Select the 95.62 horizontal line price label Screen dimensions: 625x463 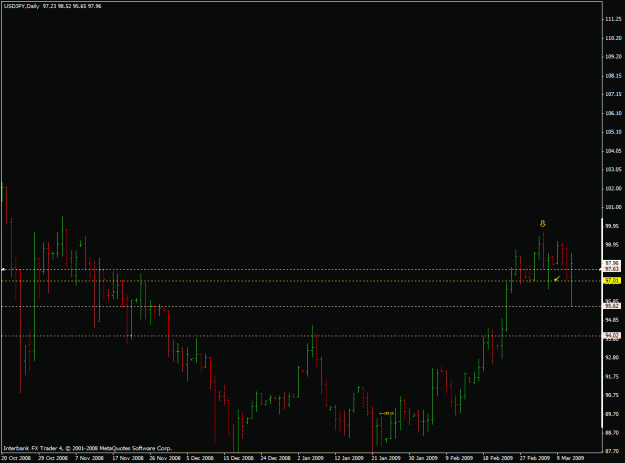[612, 306]
